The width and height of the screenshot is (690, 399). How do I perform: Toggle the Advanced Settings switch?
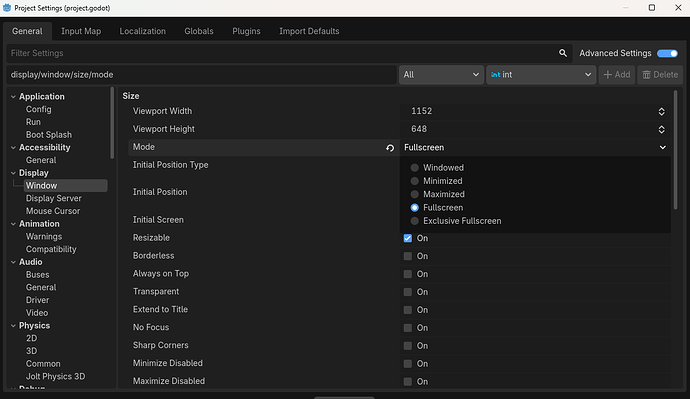(x=667, y=53)
